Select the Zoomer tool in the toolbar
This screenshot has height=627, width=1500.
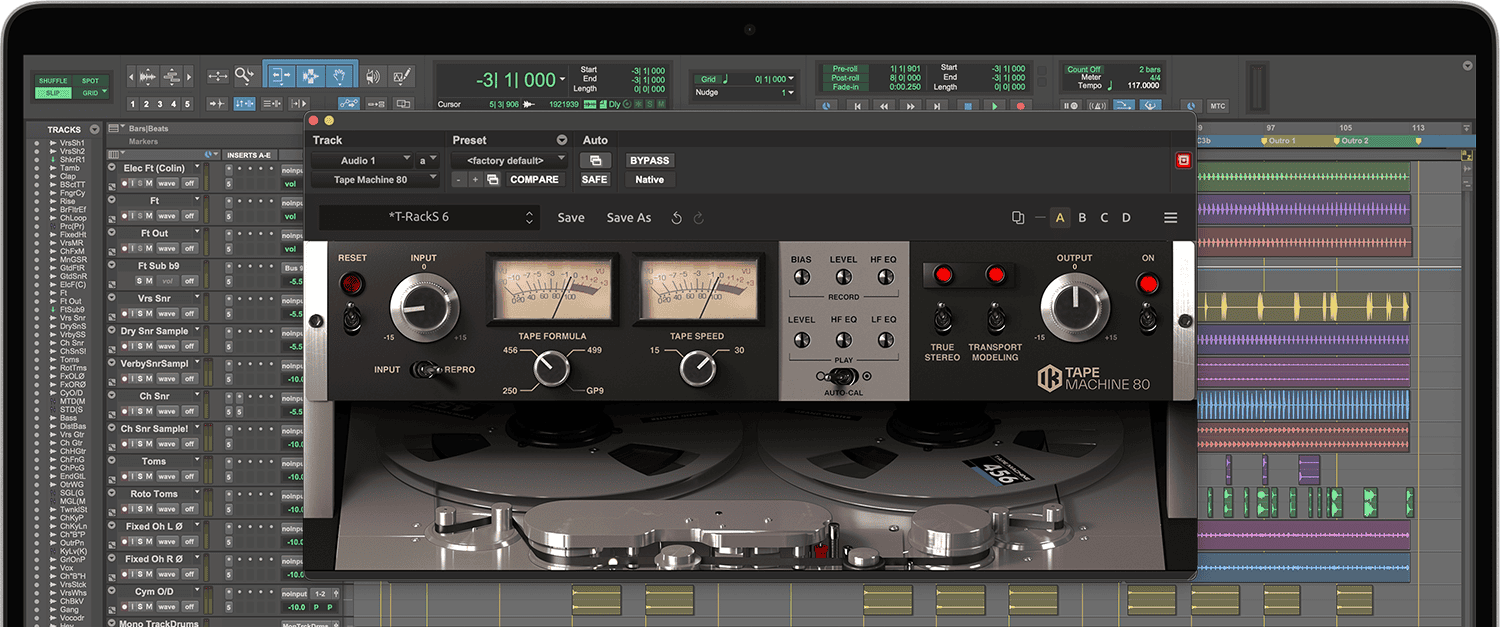tap(243, 76)
